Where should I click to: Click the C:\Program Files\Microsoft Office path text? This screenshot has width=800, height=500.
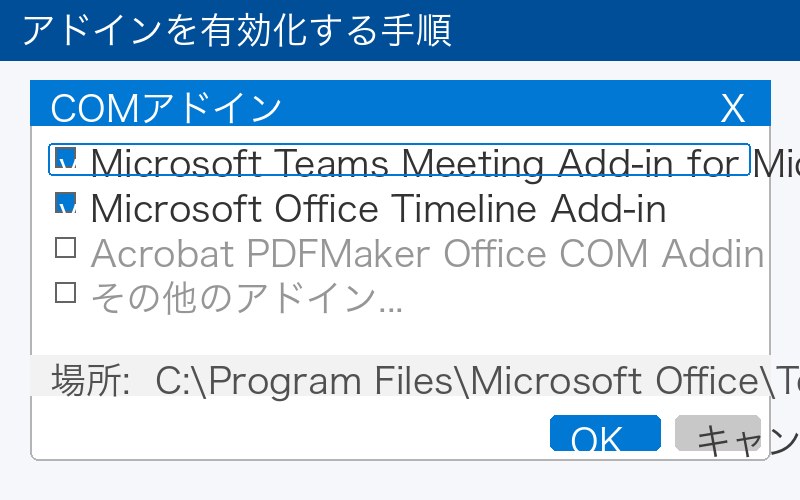click(470, 380)
